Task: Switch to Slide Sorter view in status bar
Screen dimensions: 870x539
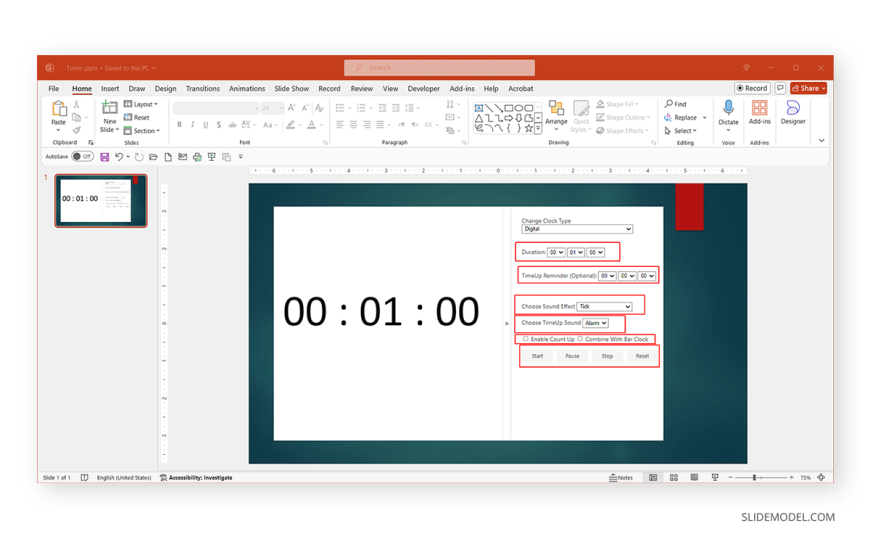Action: pyautogui.click(x=674, y=477)
